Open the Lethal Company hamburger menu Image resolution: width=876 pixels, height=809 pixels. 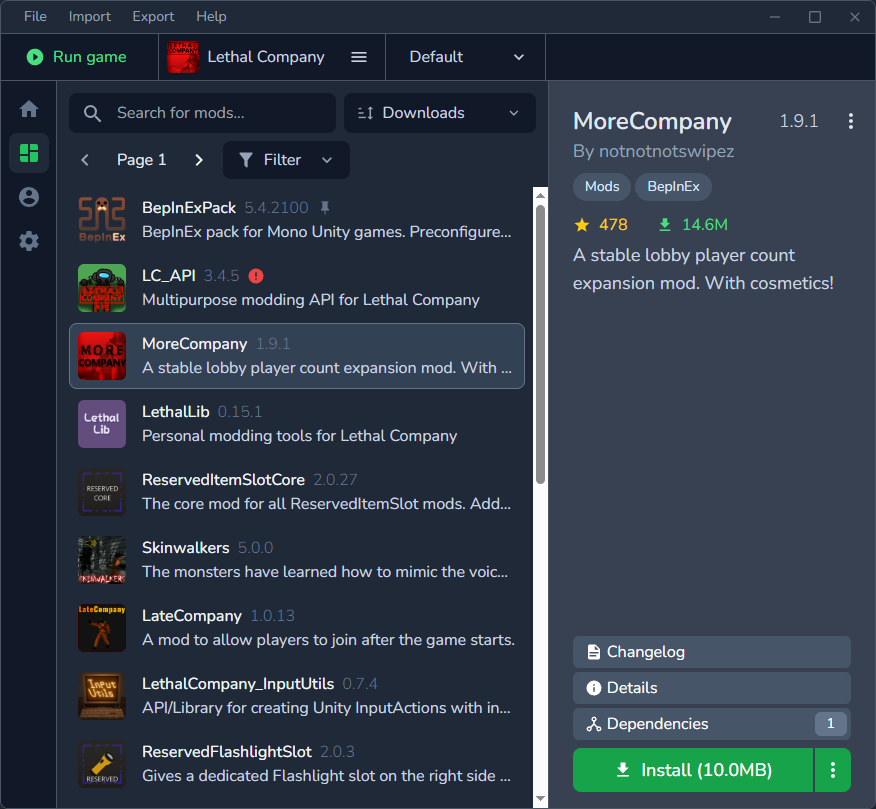coord(359,57)
